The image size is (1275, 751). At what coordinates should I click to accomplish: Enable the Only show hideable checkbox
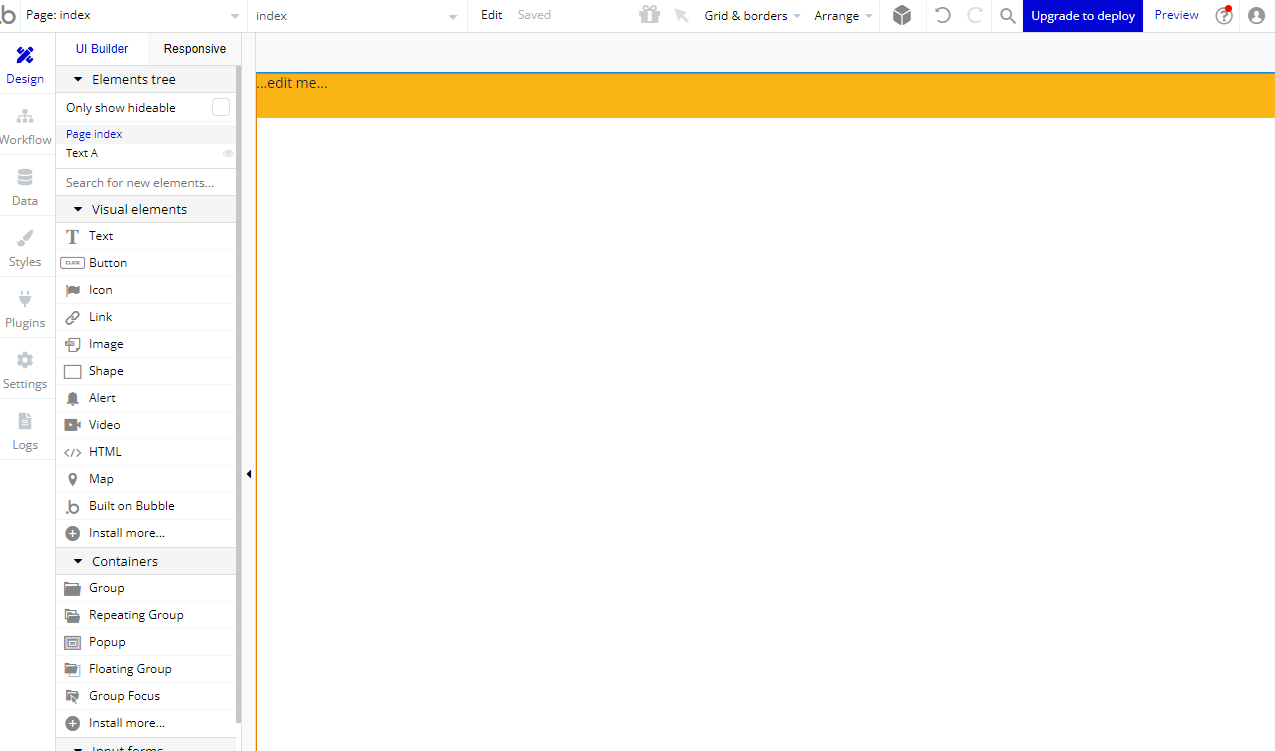tap(221, 108)
